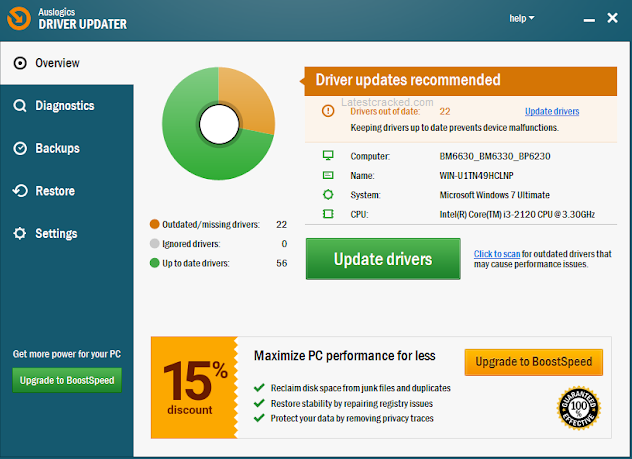Click 'Outdated/missing drivers:' label
Screen dimensions: 632x459
(211, 224)
